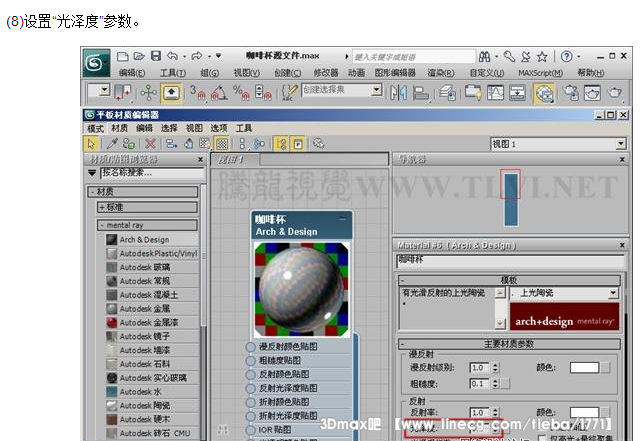Toggle the angle snap icon
The height and width of the screenshot is (441, 641).
tap(219, 93)
